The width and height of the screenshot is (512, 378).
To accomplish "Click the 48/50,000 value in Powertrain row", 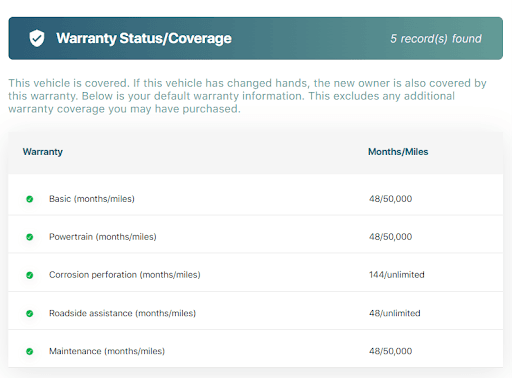I will (390, 237).
